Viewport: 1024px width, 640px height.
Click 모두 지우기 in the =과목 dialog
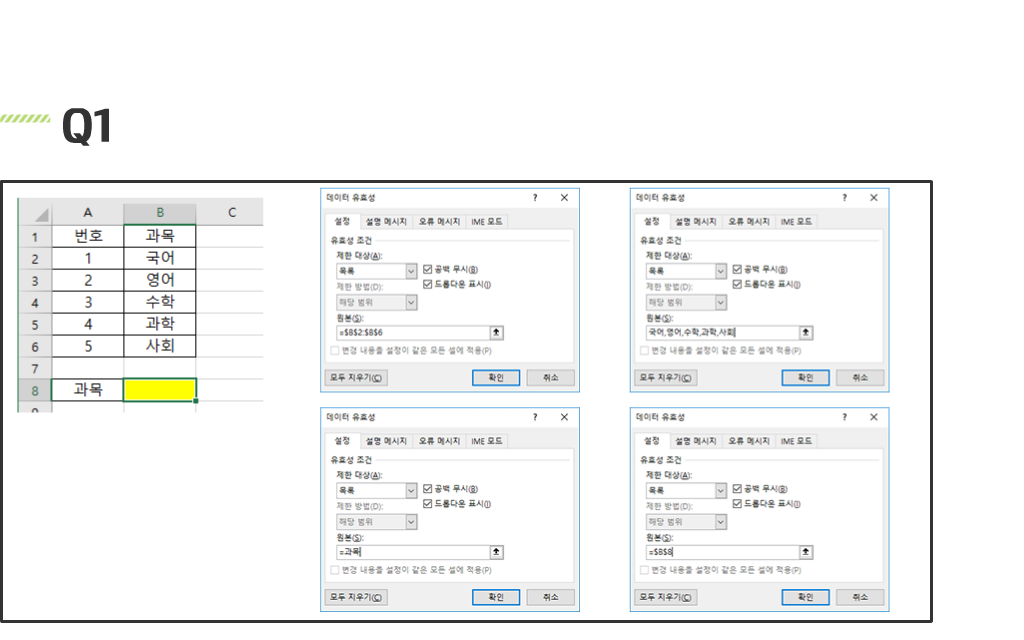356,597
